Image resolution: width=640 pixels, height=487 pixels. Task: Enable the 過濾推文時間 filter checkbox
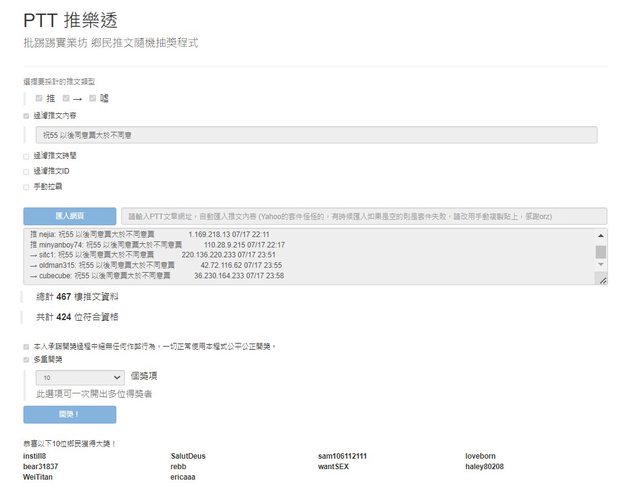[26, 156]
